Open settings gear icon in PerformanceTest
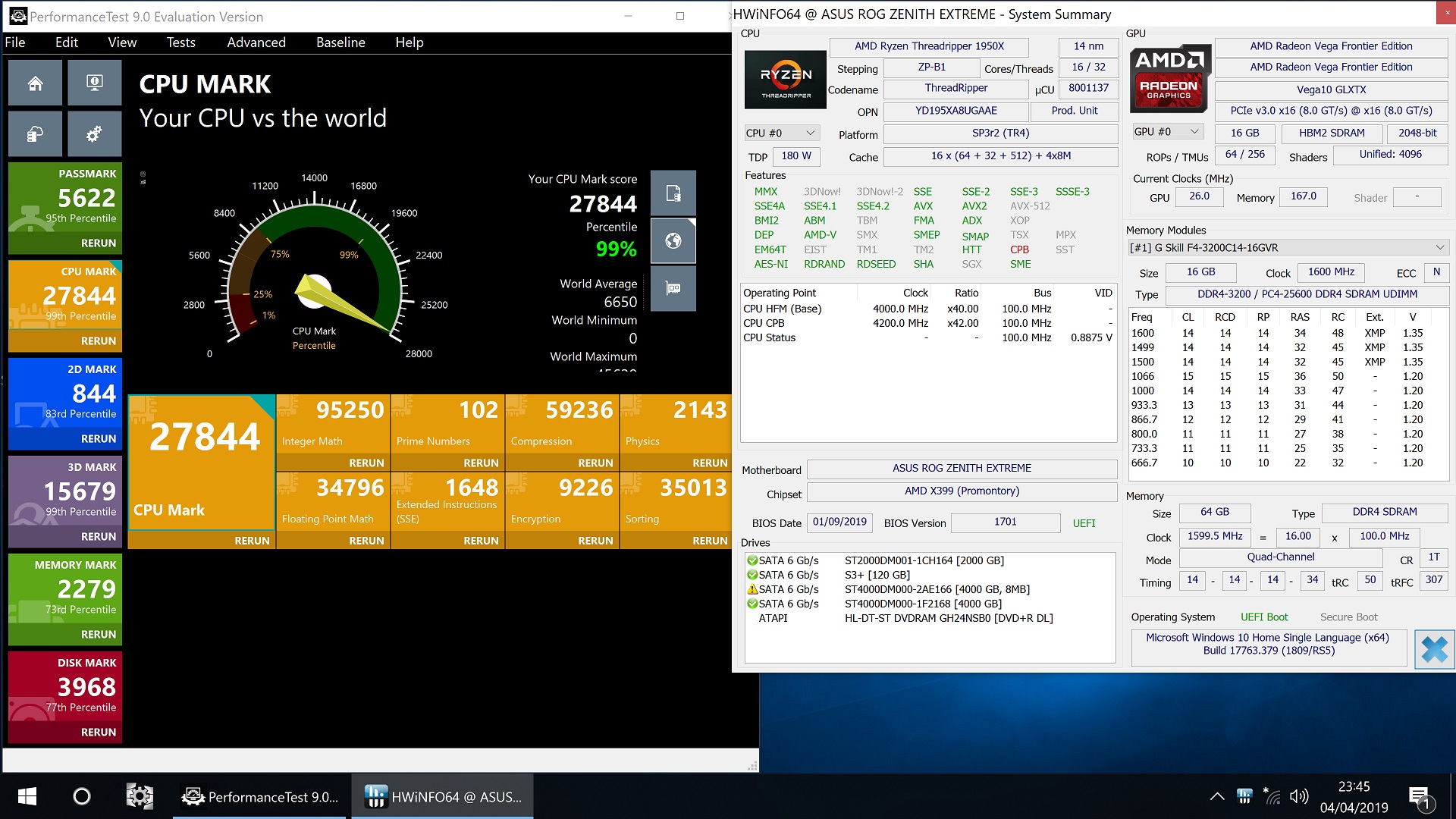This screenshot has height=819, width=1456. pos(94,133)
